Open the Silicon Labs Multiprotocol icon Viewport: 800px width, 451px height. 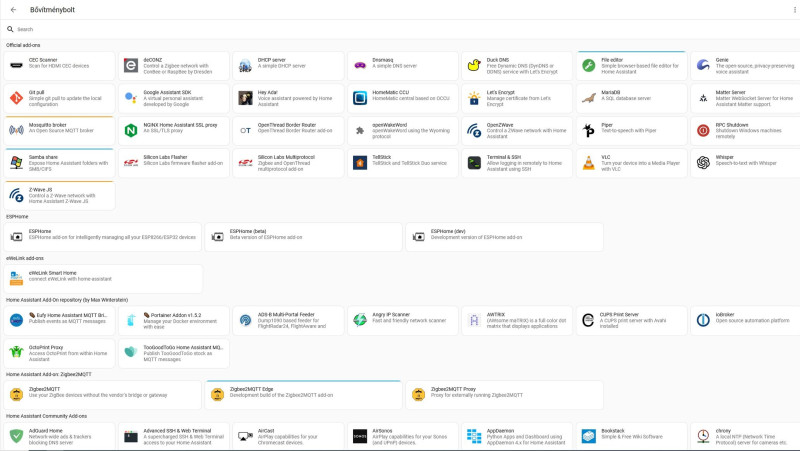point(245,163)
